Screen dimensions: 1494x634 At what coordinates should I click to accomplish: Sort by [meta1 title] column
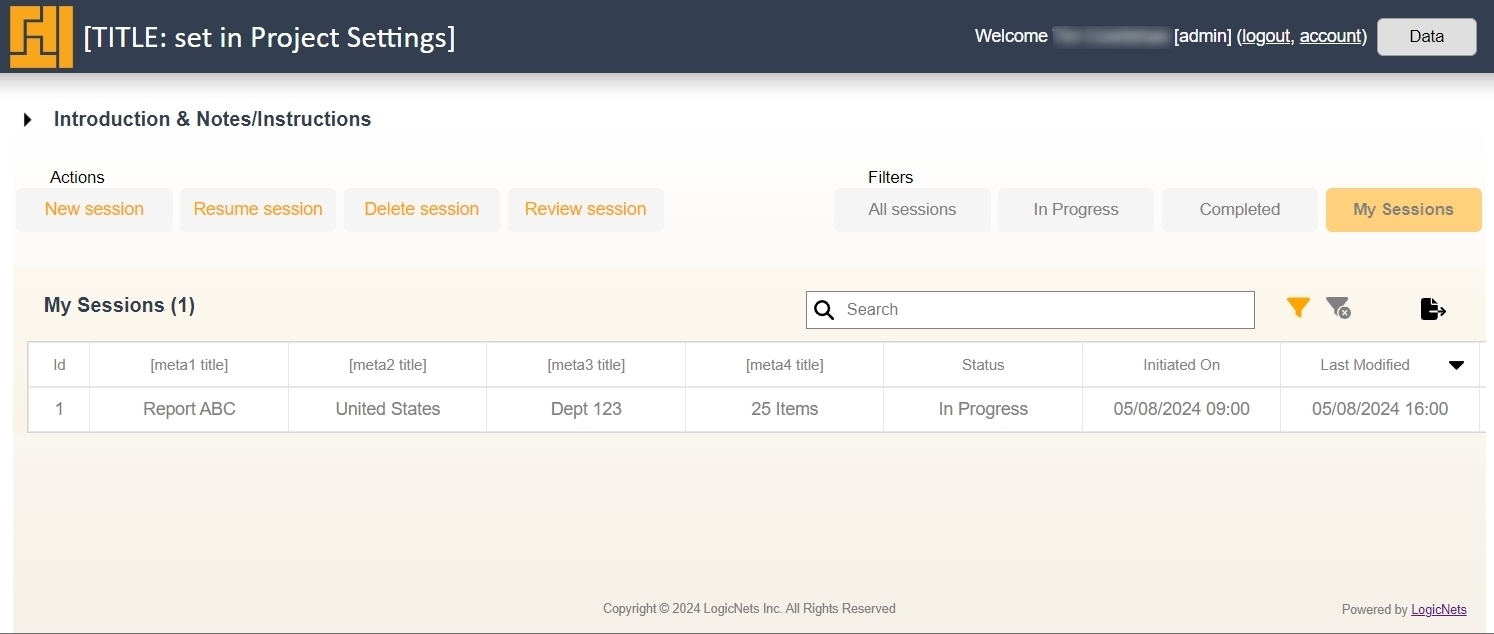pos(189,365)
